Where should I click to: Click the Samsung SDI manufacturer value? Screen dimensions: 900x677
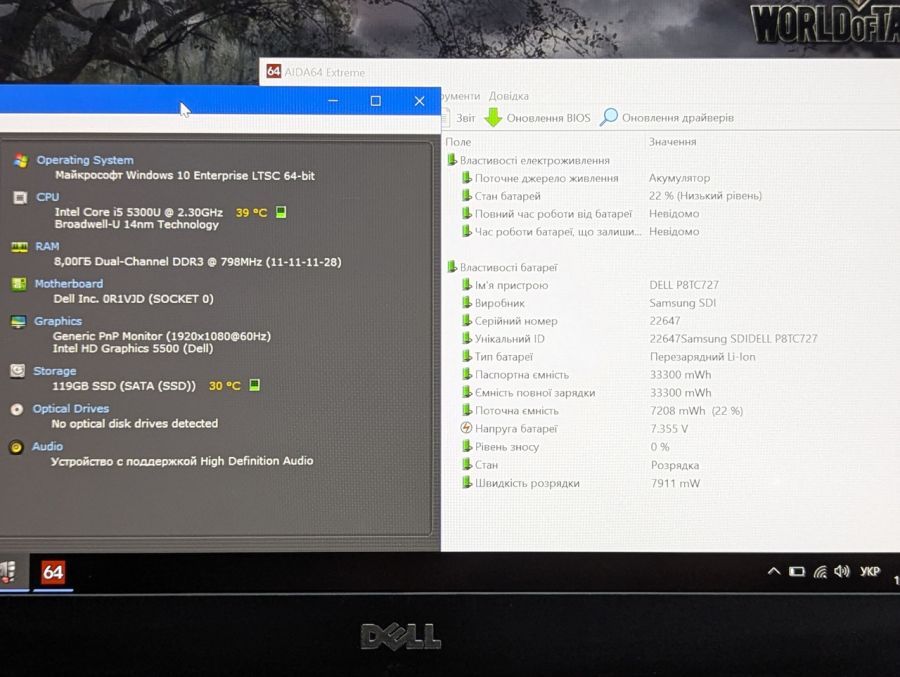point(682,303)
